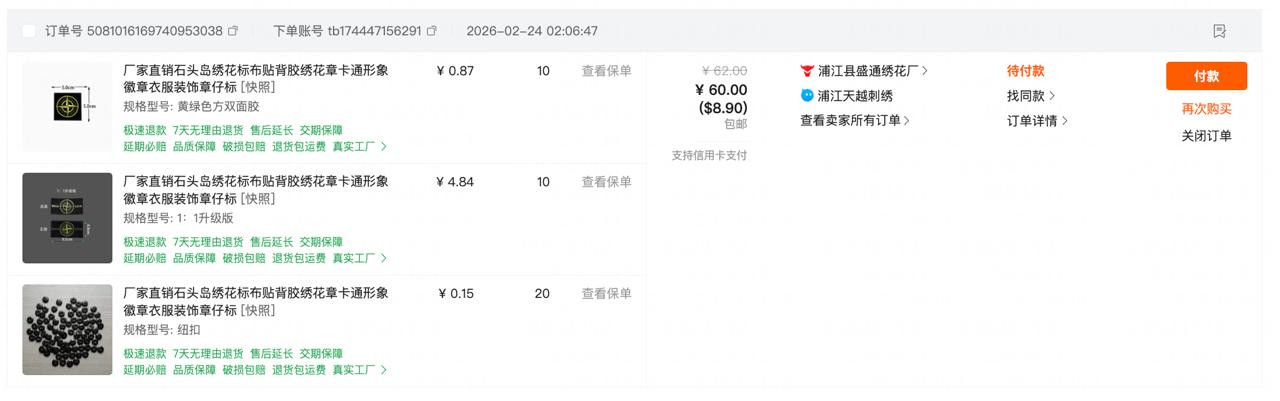This screenshot has height=401, width=1280.
Task: Expand first item's service guarantees arrow
Action: (x=384, y=146)
